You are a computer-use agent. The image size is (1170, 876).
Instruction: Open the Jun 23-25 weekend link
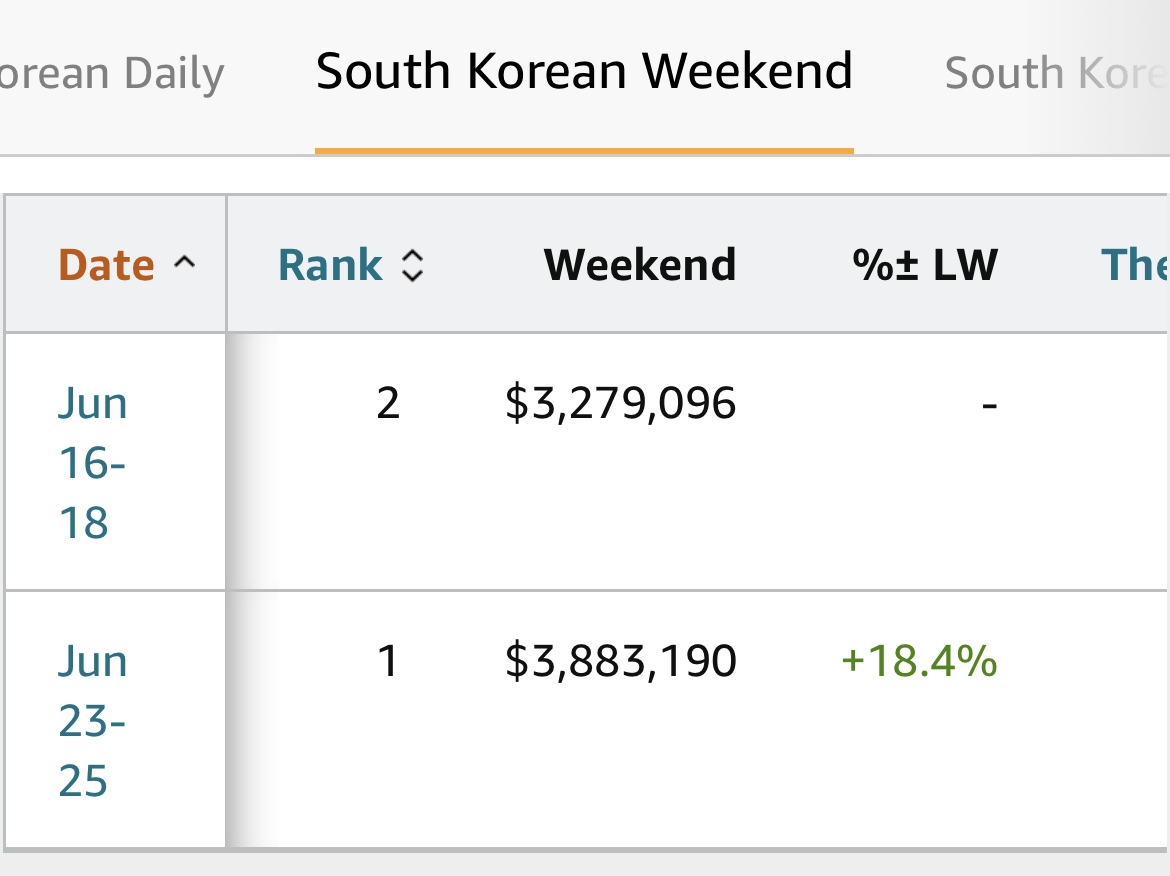pos(92,720)
